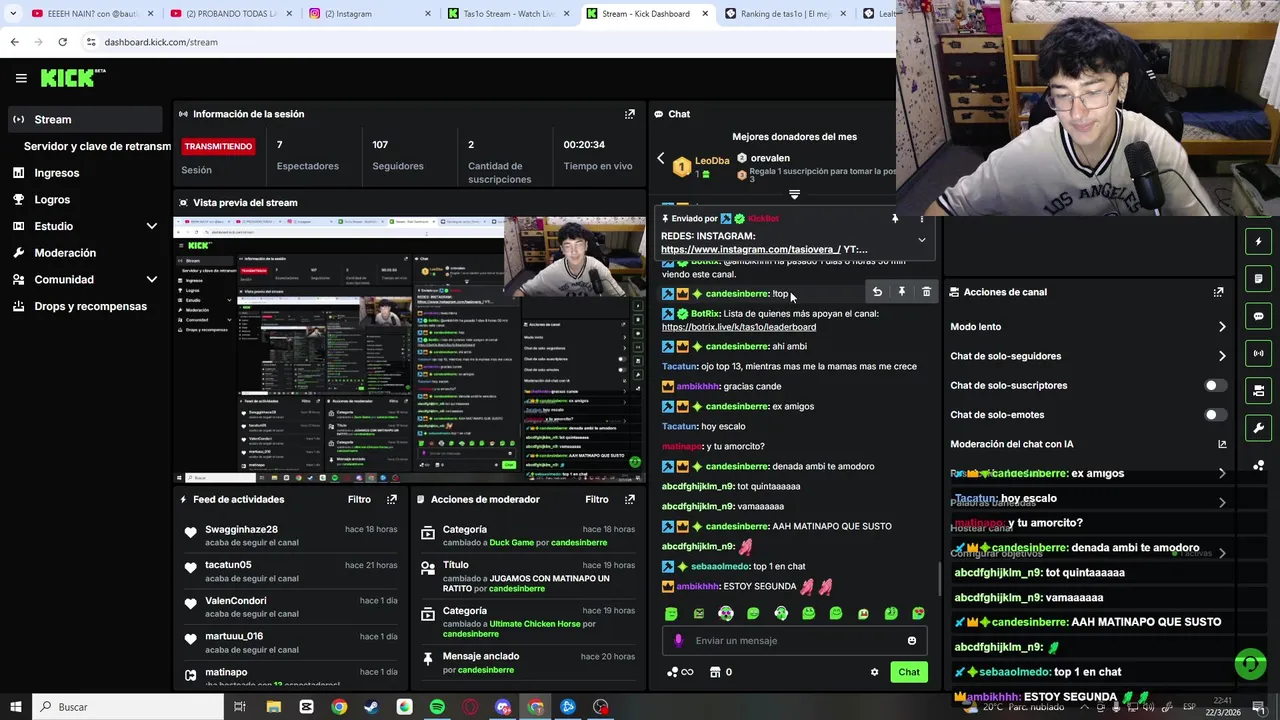
Task: Collapse the top donors section handle
Action: point(794,194)
